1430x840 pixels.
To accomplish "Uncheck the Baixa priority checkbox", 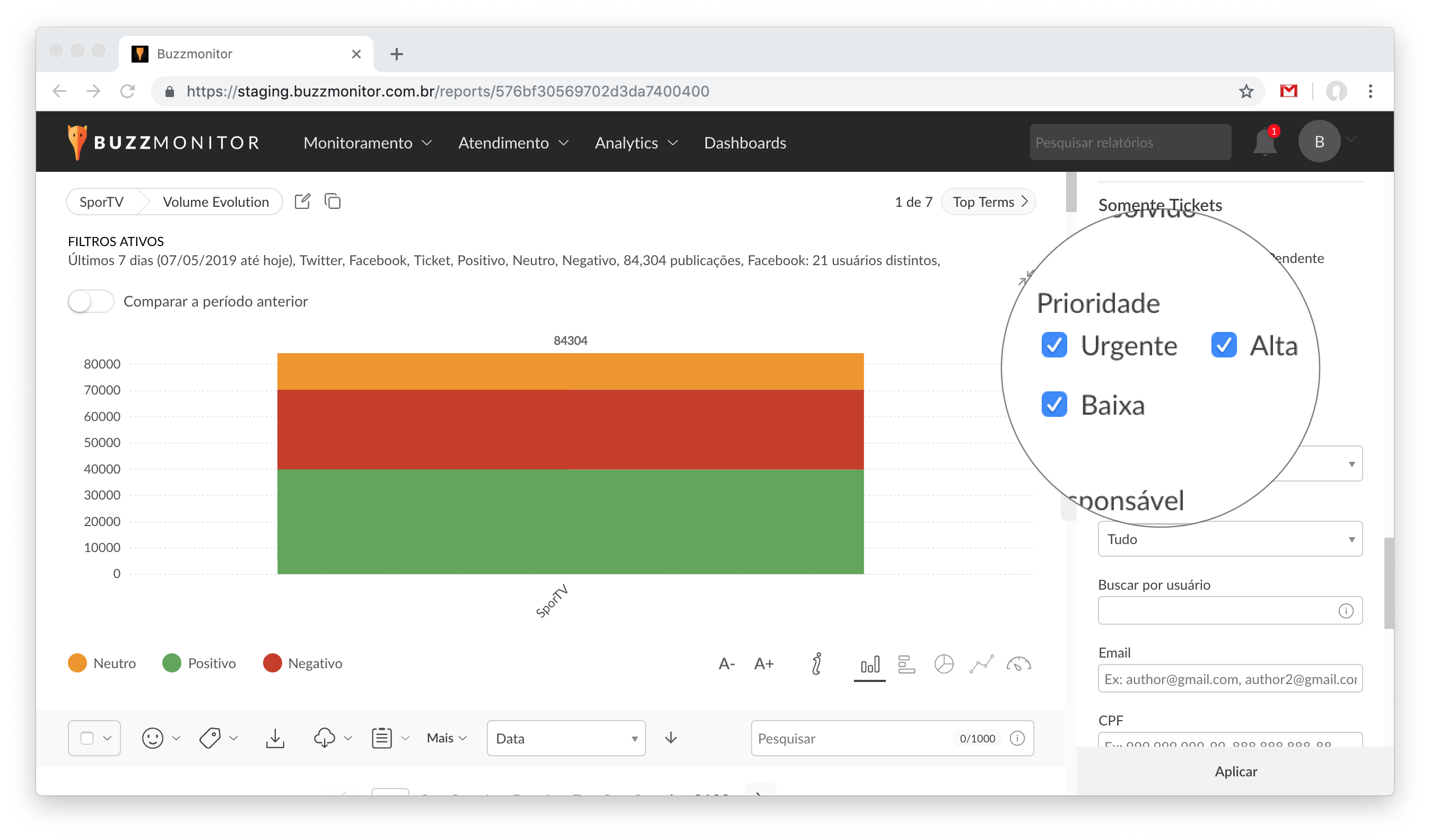I will 1054,405.
